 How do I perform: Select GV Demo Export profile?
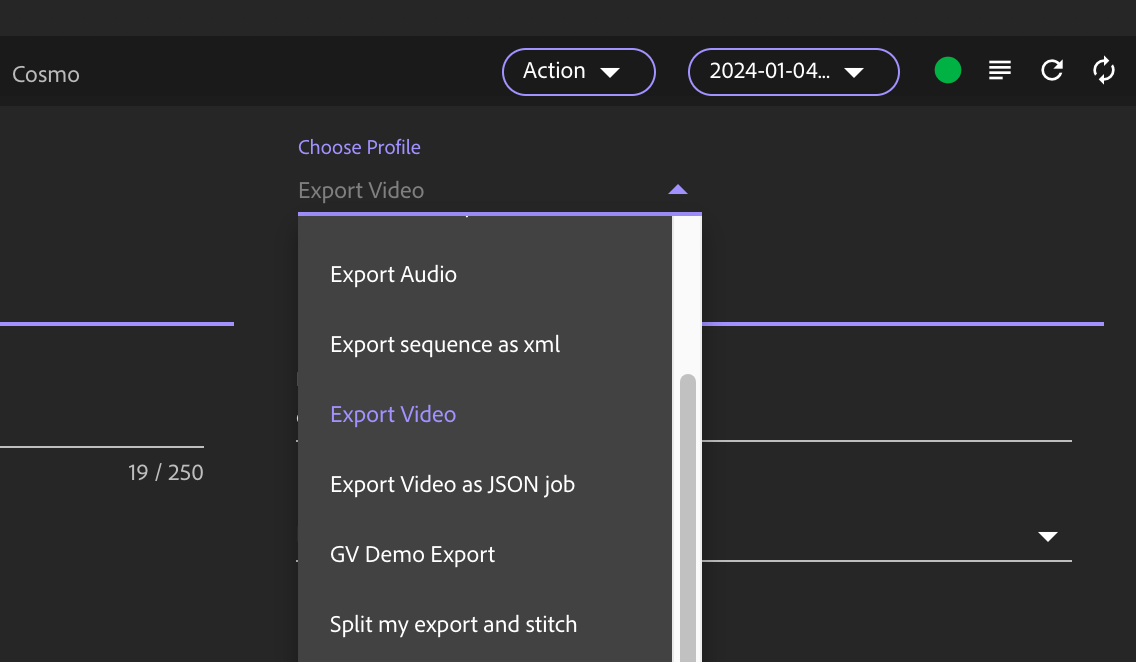point(412,555)
